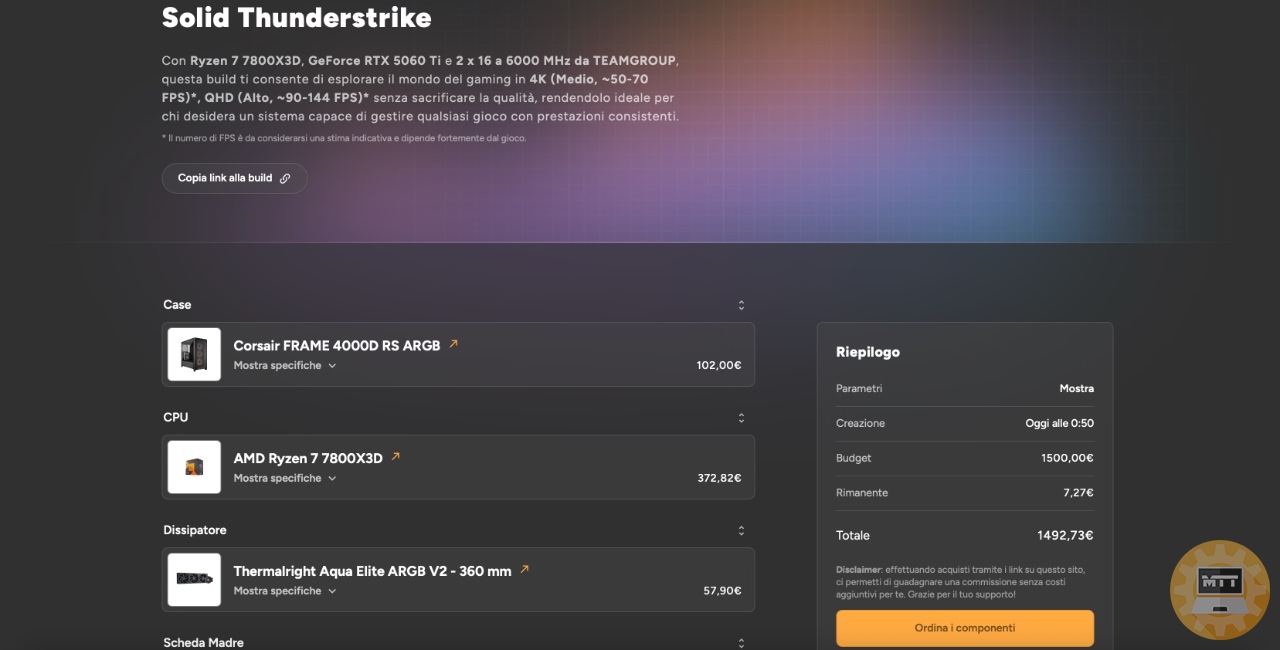The width and height of the screenshot is (1280, 650).
Task: Click the Budget 1500,00€ value
Action: (1067, 458)
